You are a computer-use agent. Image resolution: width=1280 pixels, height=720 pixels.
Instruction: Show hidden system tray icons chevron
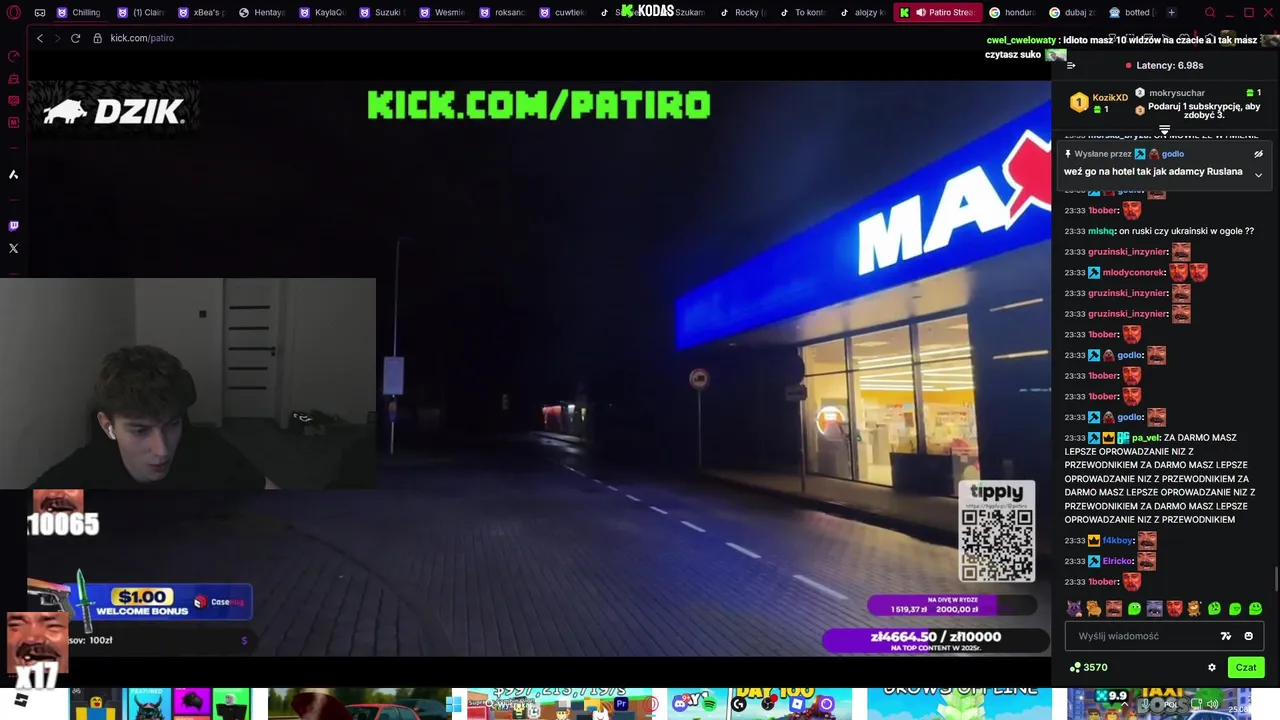[1126, 703]
